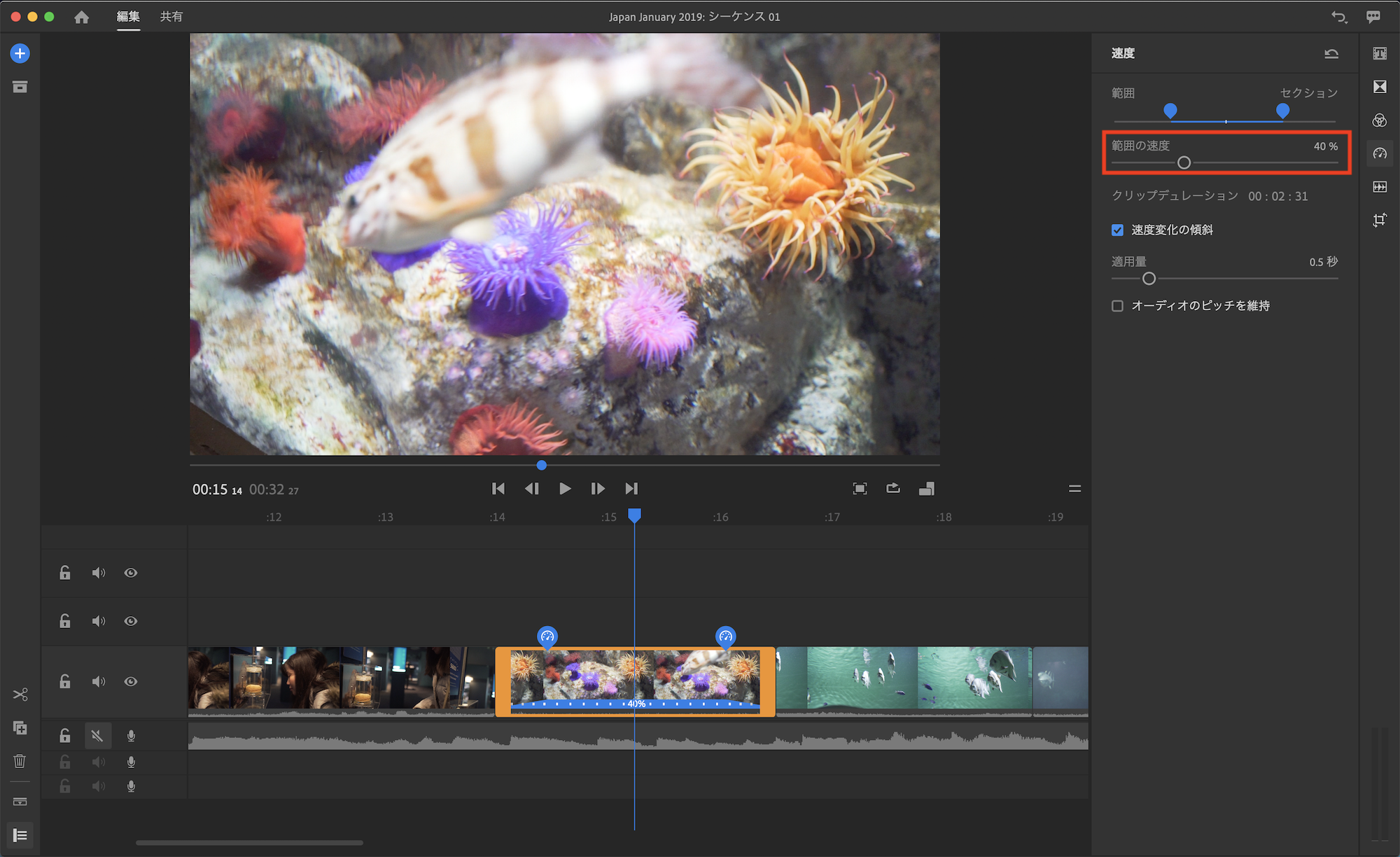Open the Titles panel icon
Image resolution: width=1400 pixels, height=857 pixels.
(1380, 53)
